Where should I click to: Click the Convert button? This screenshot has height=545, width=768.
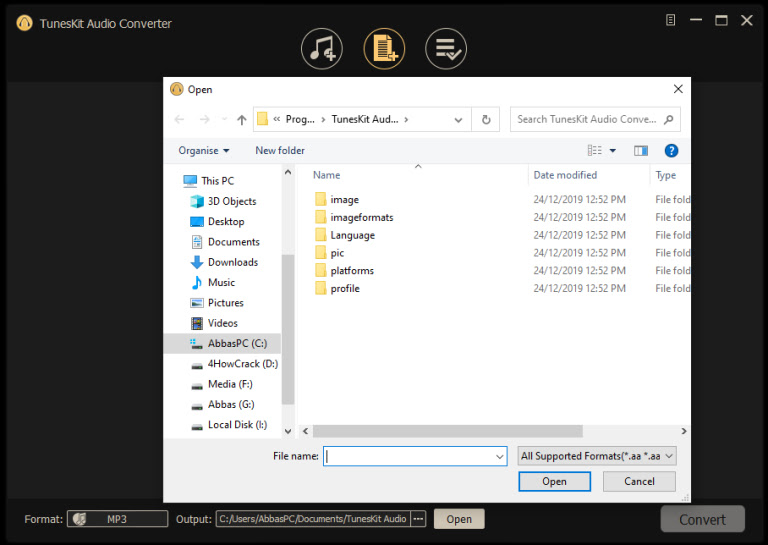(702, 519)
